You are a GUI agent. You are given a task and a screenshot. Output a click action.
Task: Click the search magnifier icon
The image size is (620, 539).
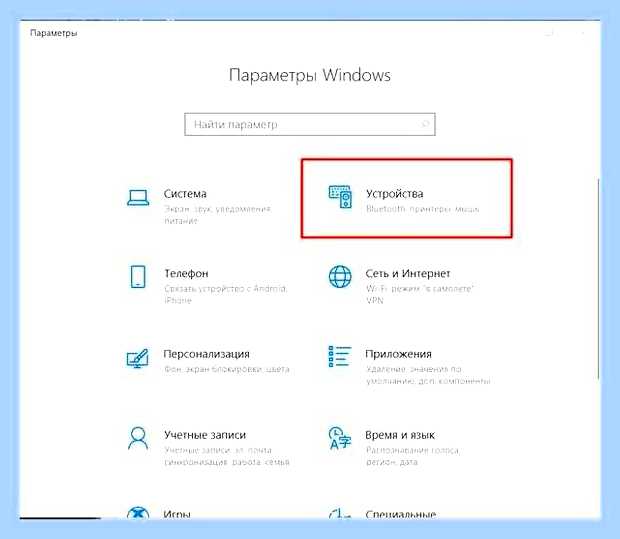click(425, 124)
